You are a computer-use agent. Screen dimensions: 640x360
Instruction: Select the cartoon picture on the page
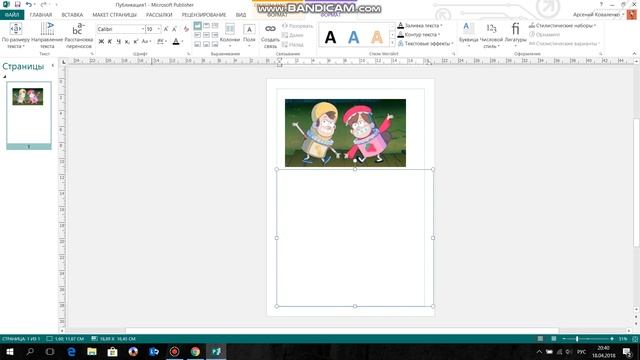(x=345, y=133)
